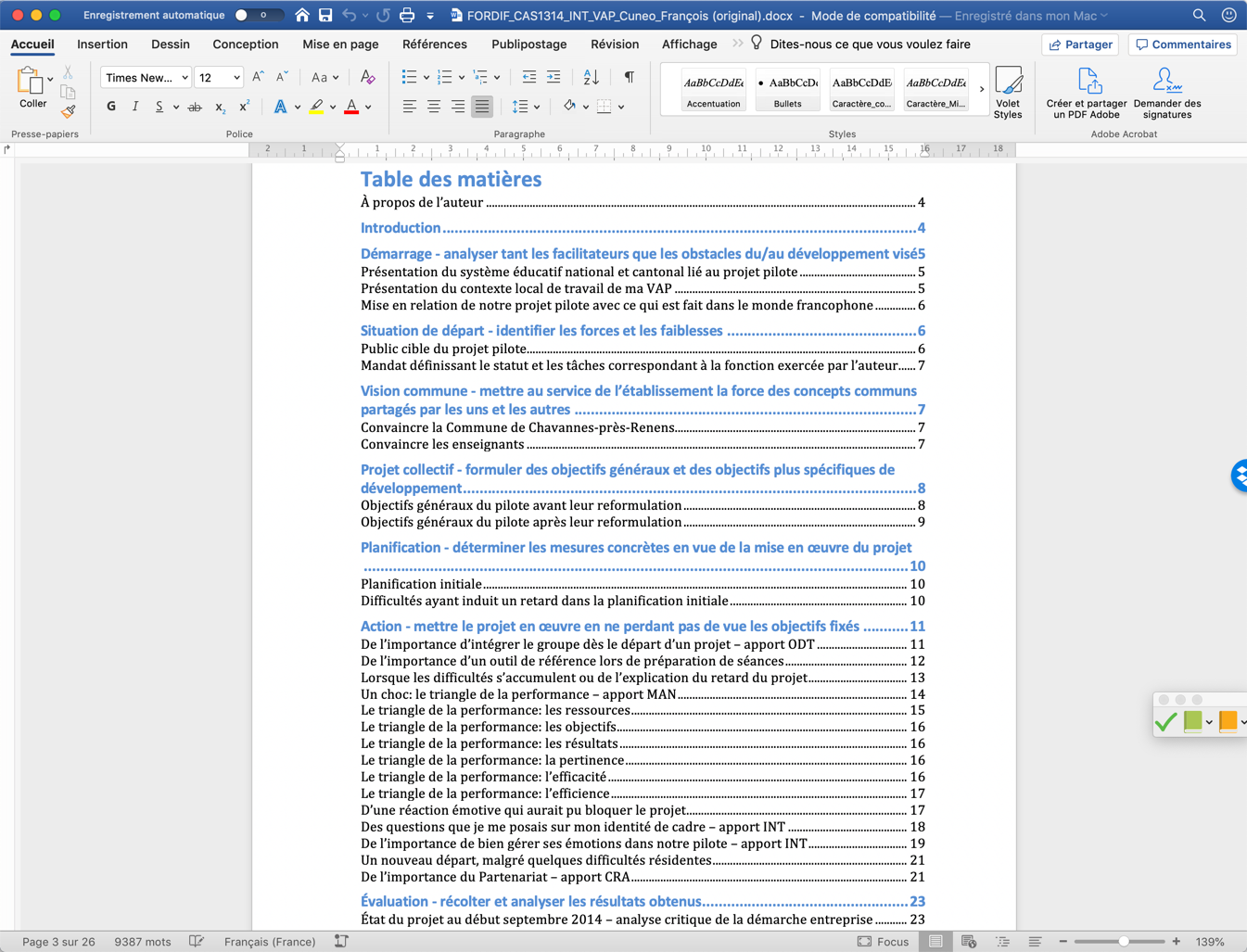The width and height of the screenshot is (1247, 952).
Task: Switch to the Révision tab
Action: [x=615, y=44]
